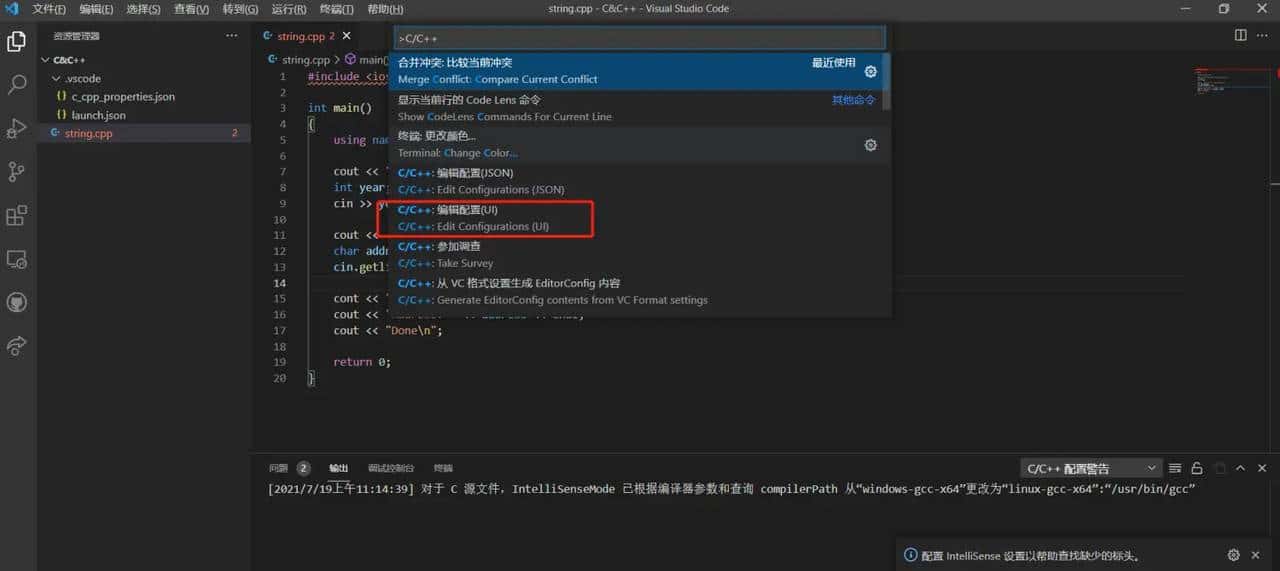
Task: Switch to the 输出 output tab
Action: tap(339, 468)
